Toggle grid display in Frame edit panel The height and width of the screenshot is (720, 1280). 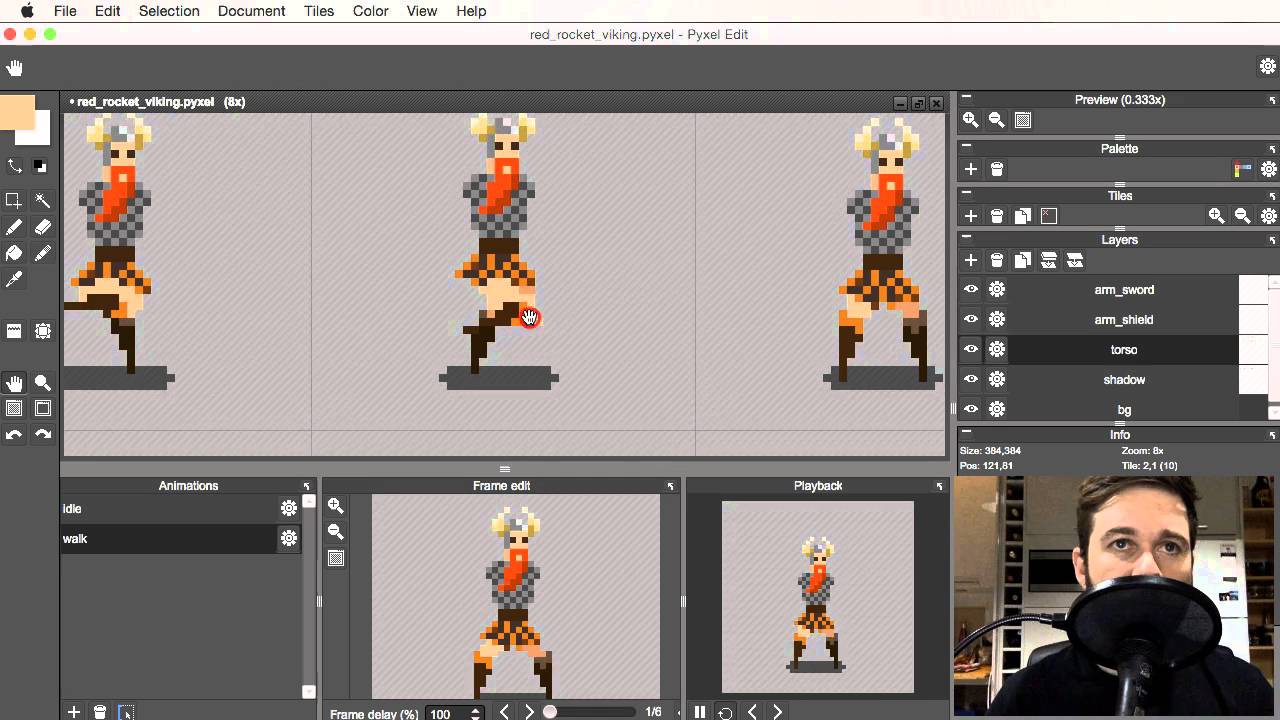(336, 558)
